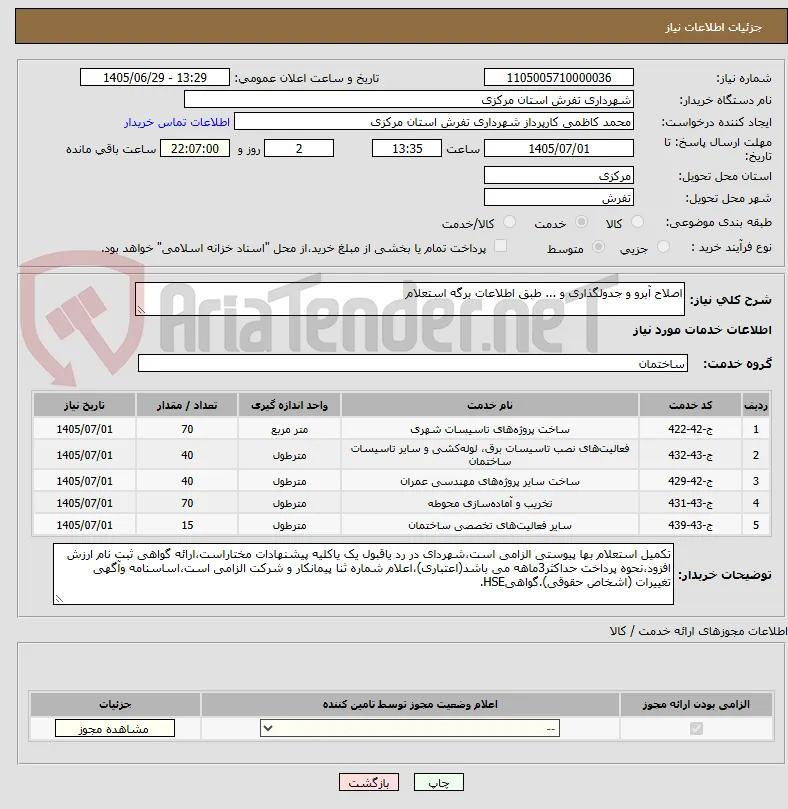
Task: Click the deadline time field 13:35
Action: [407, 149]
